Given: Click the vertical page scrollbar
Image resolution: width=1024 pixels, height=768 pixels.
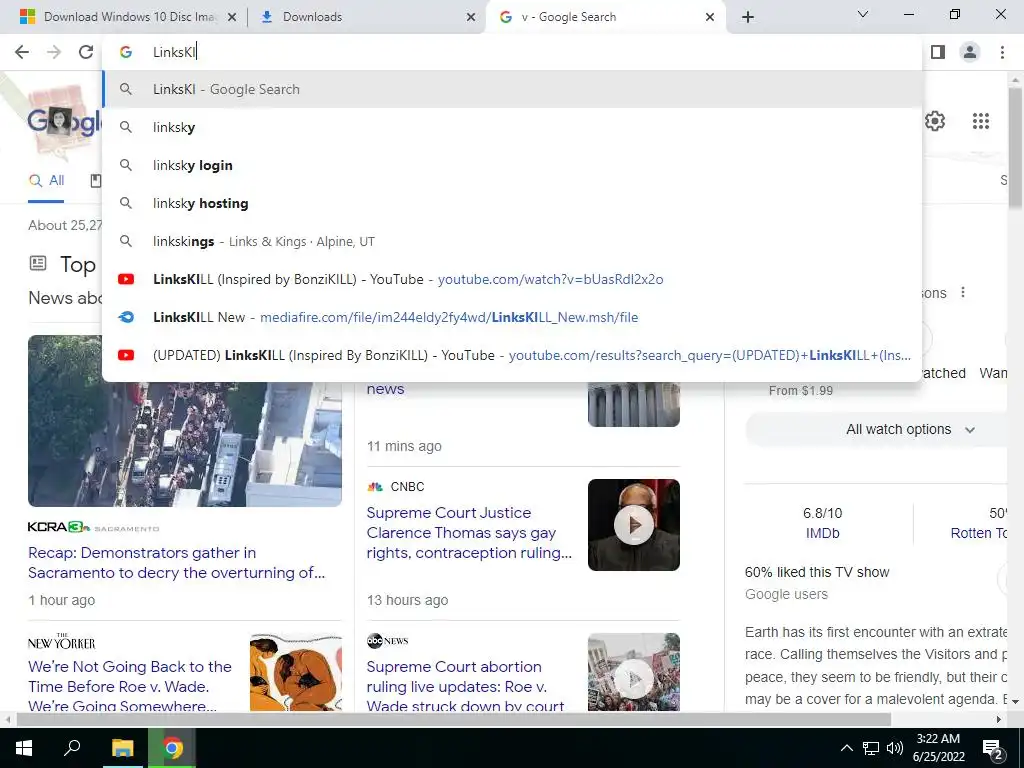Looking at the screenshot, I should 1015,147.
